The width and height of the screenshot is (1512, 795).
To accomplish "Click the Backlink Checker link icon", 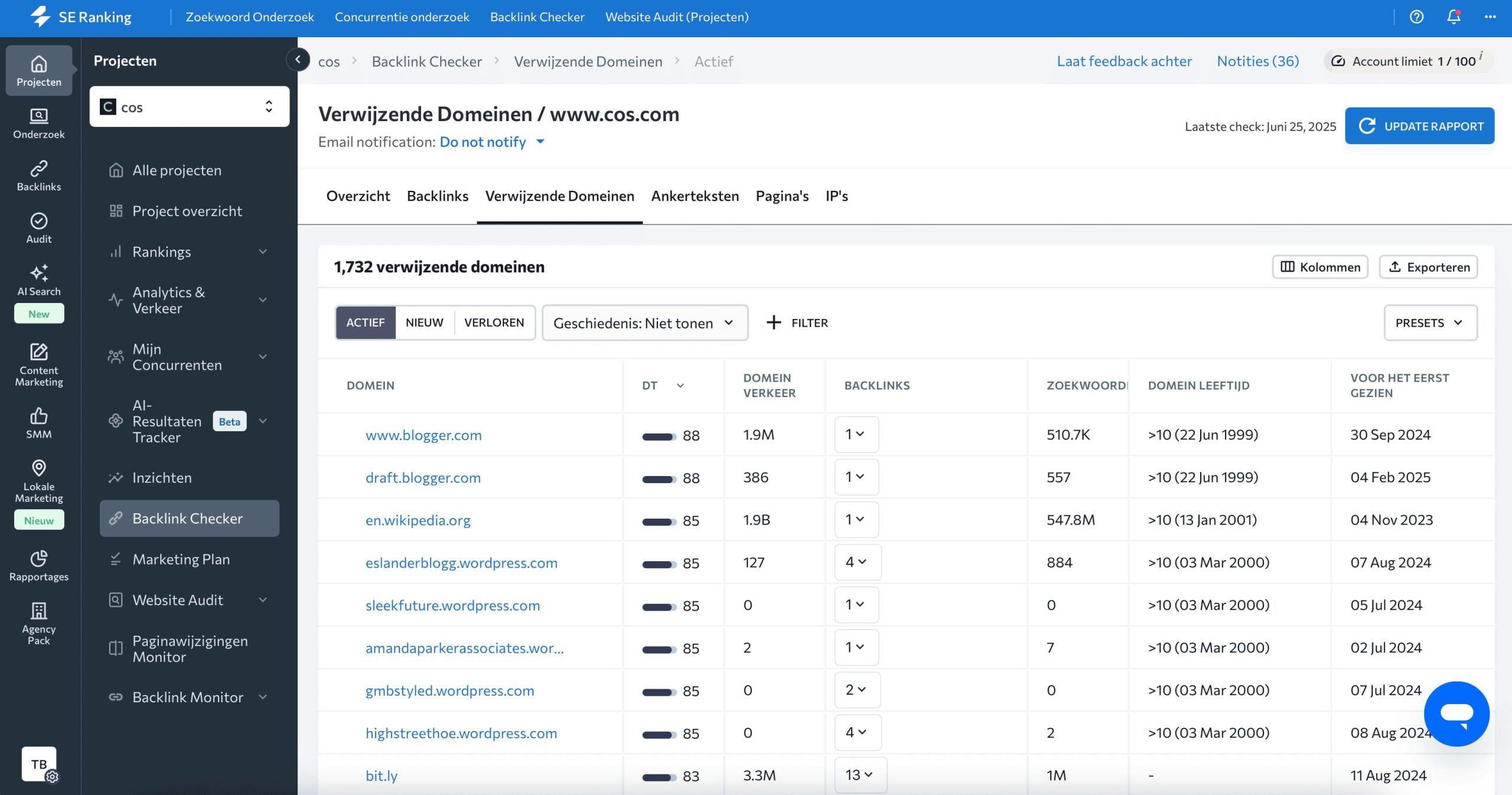I will [116, 518].
